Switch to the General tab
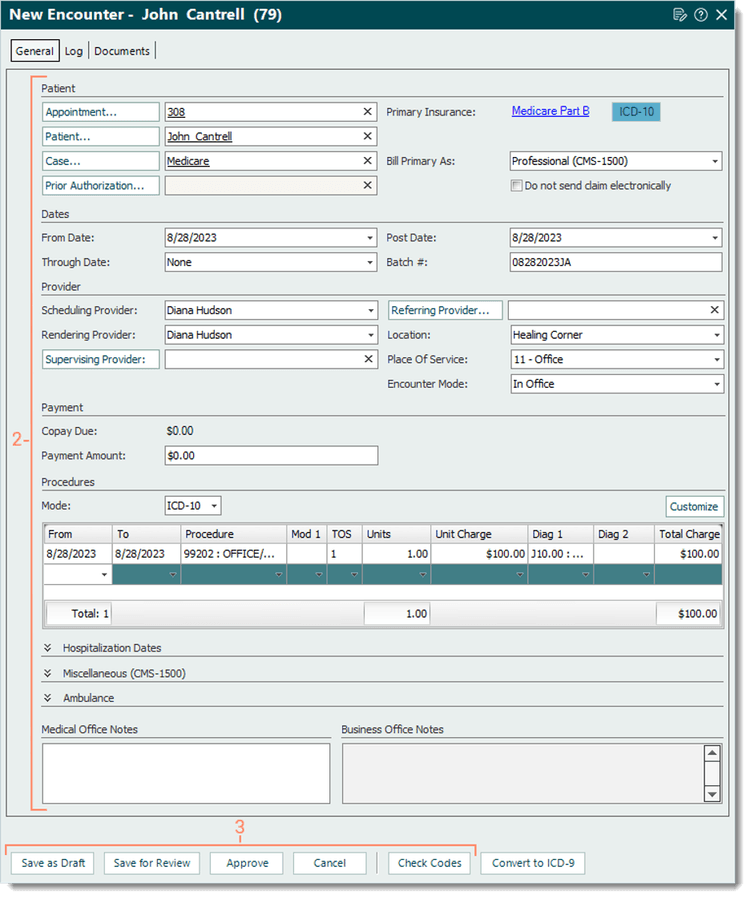The height and width of the screenshot is (899, 750). pyautogui.click(x=35, y=51)
